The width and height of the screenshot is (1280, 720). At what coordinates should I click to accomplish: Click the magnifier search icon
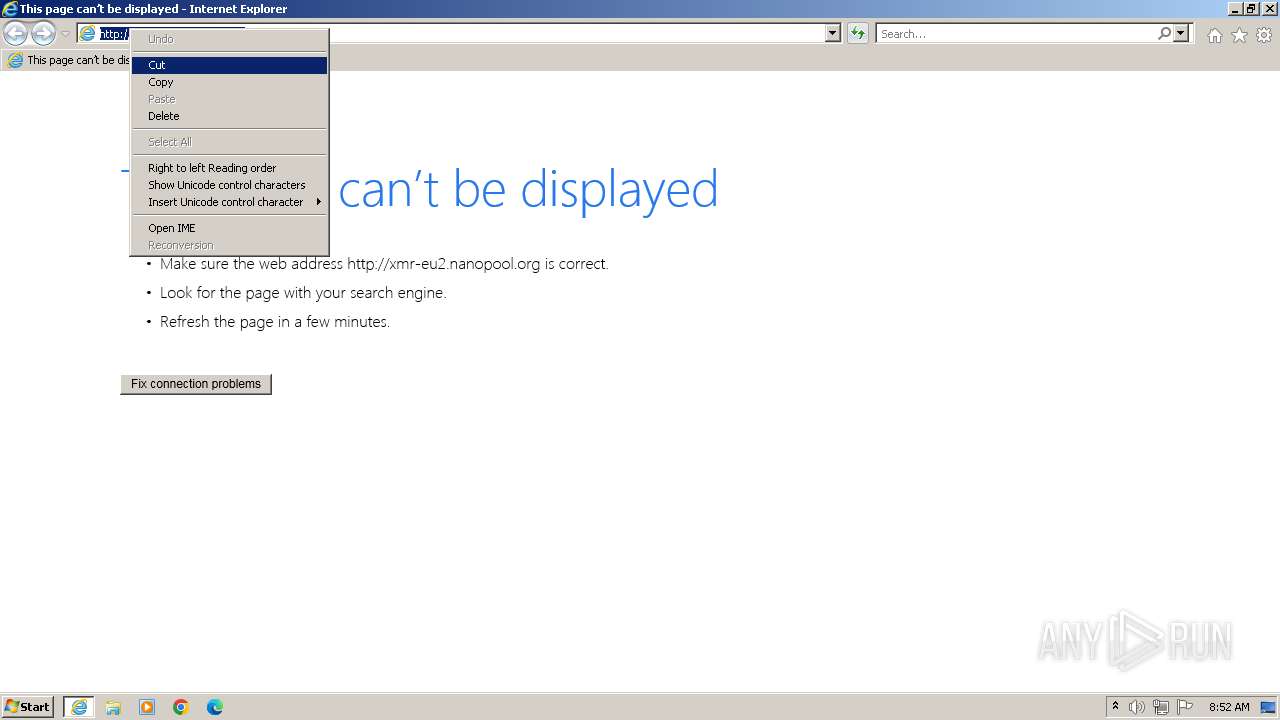(x=1164, y=34)
